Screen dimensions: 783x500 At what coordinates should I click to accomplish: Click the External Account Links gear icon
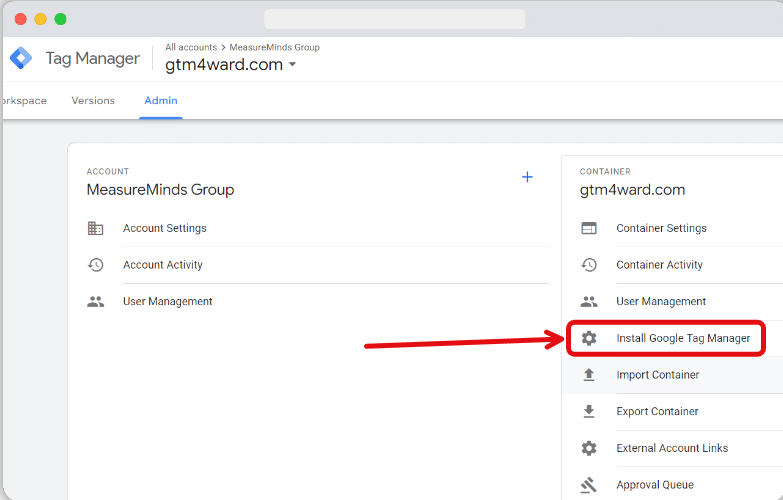[x=589, y=448]
